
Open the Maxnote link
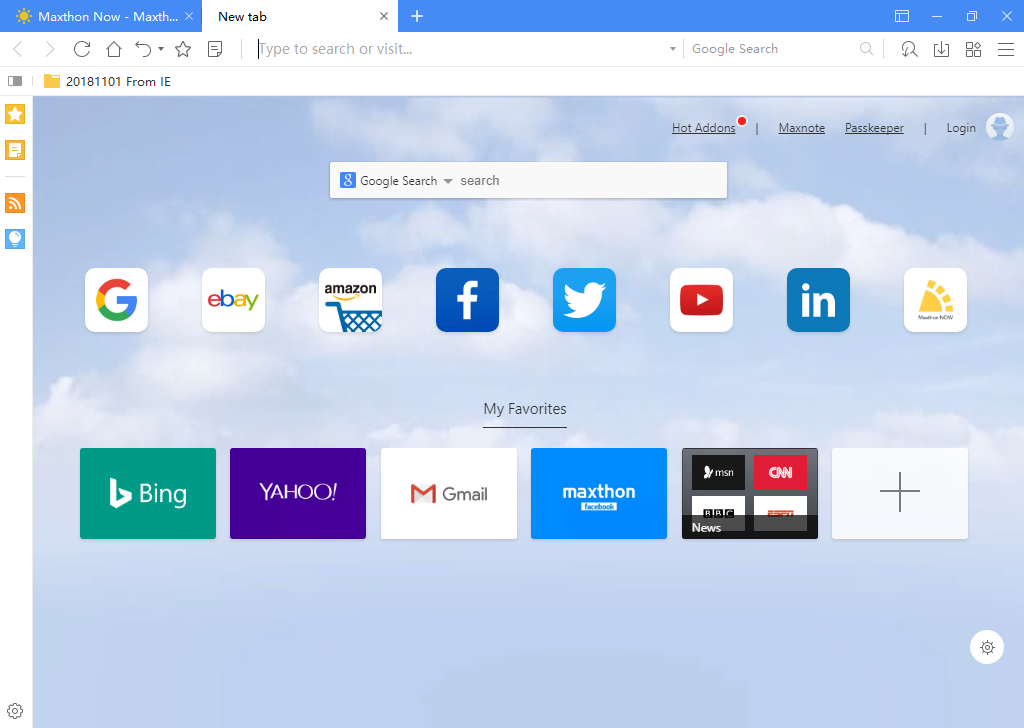(801, 128)
